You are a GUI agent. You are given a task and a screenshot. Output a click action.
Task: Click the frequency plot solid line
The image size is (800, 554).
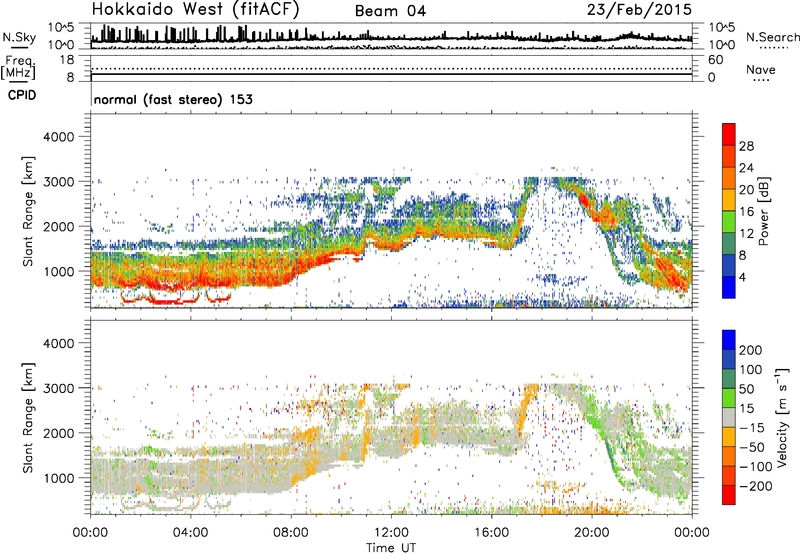click(x=391, y=74)
